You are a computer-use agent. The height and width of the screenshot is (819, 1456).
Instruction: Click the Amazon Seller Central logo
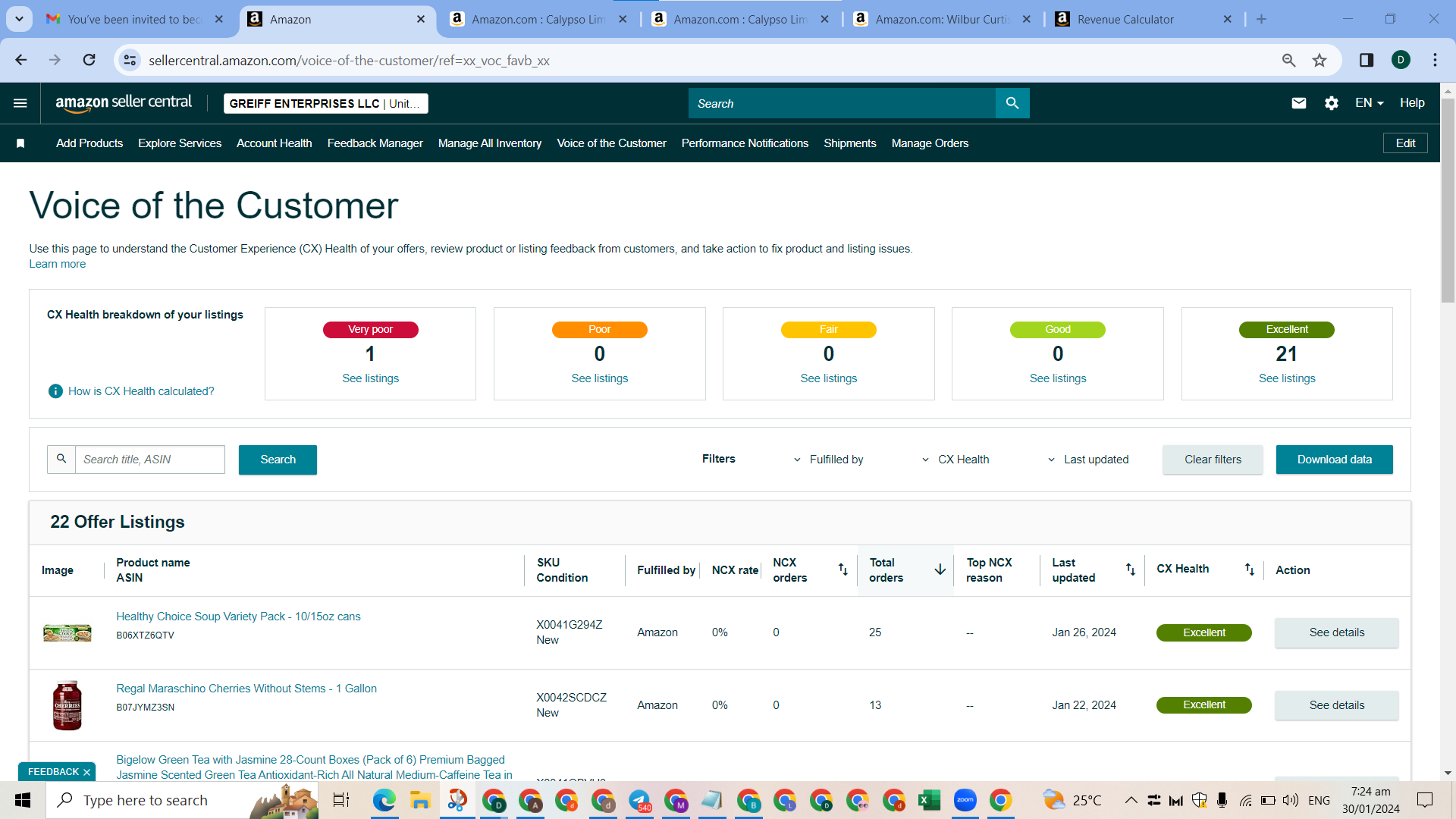point(124,103)
